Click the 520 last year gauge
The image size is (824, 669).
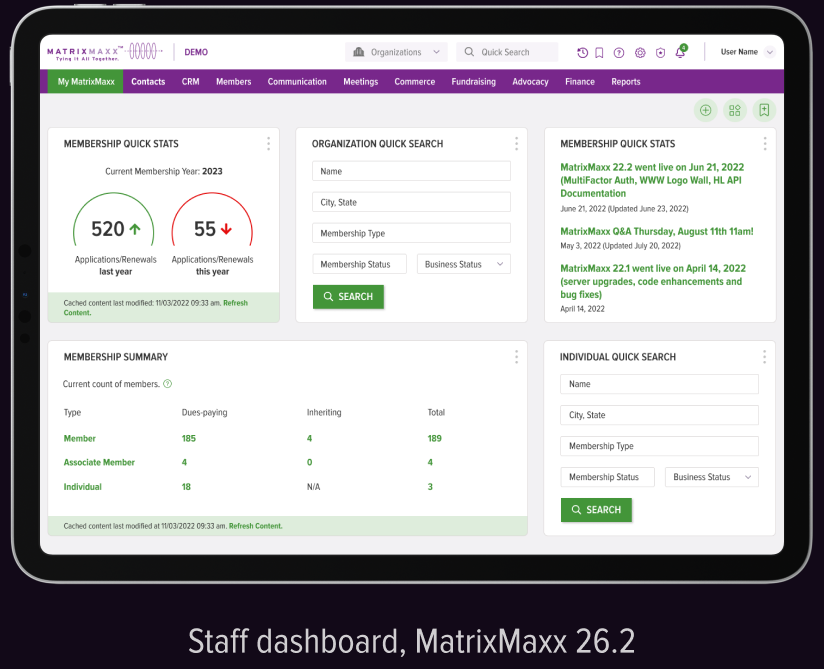click(x=114, y=221)
